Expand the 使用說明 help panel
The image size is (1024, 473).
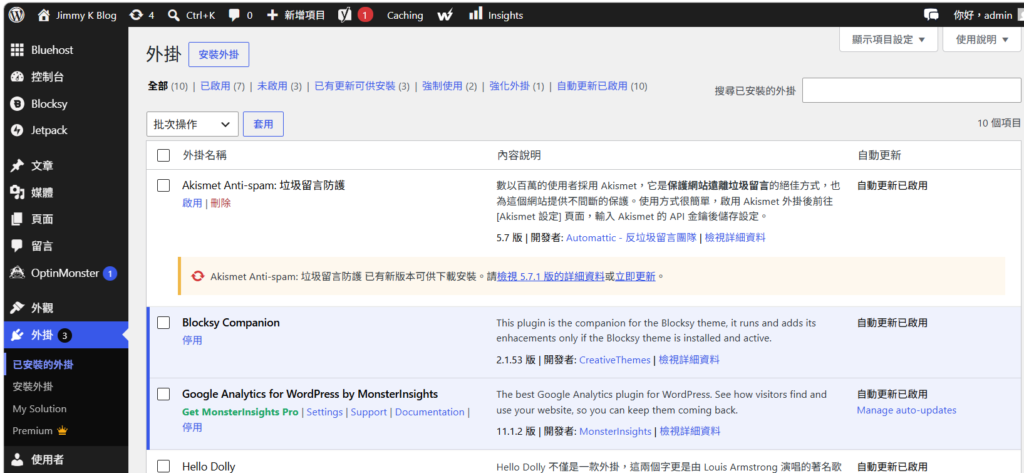click(x=982, y=39)
